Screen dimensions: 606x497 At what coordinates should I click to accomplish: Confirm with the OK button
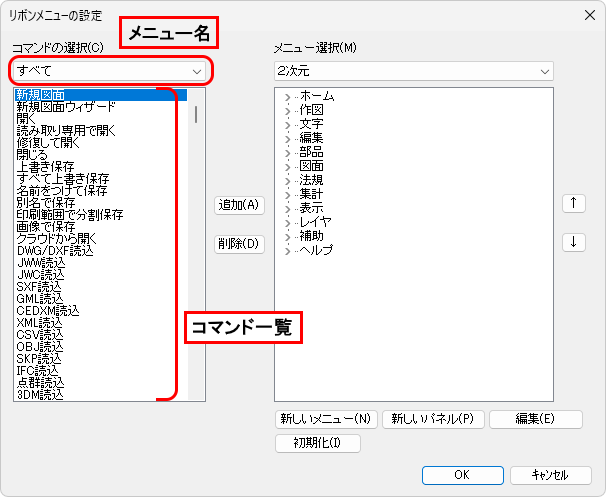pos(463,475)
